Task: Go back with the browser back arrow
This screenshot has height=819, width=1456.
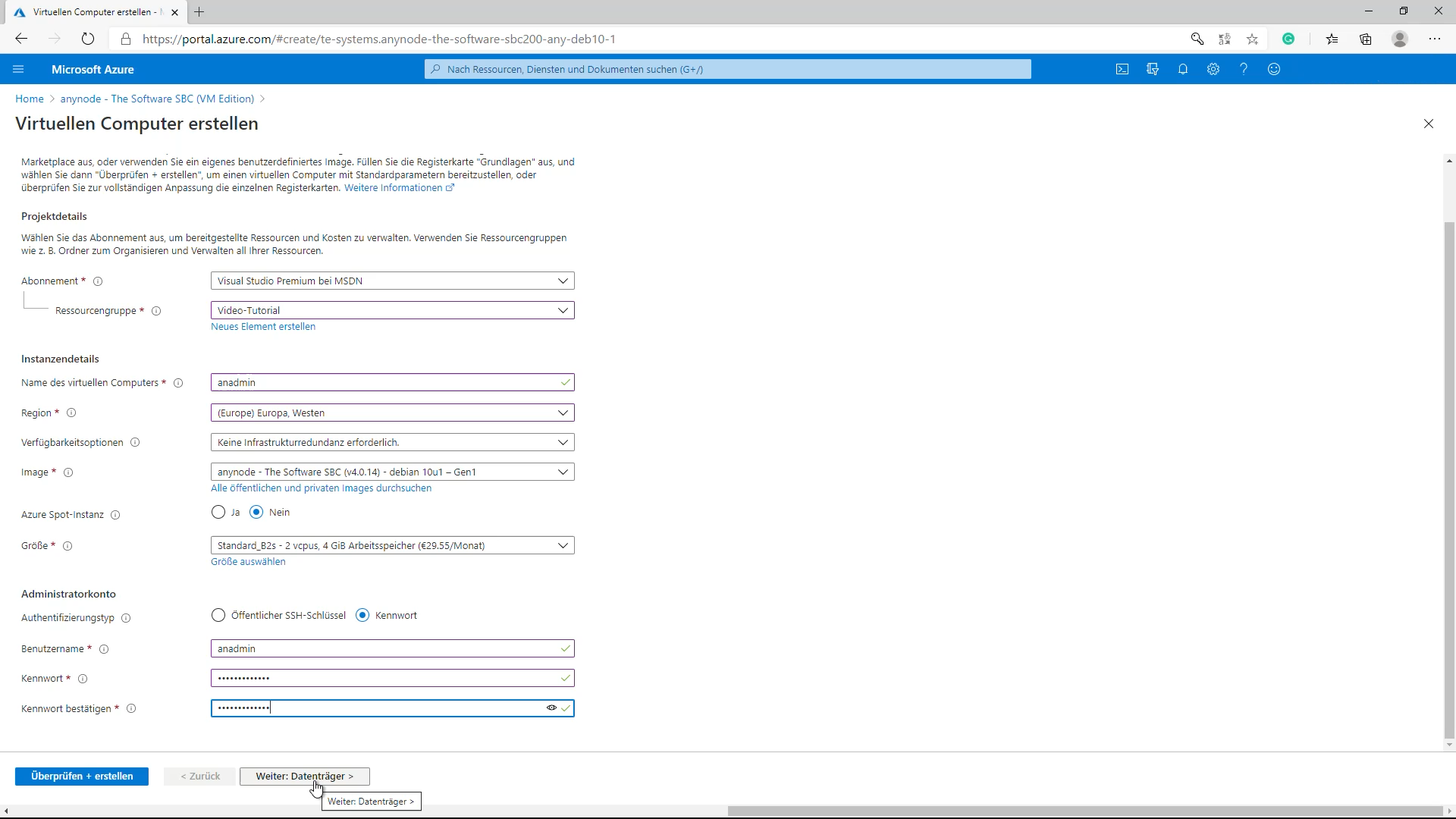Action: (21, 39)
